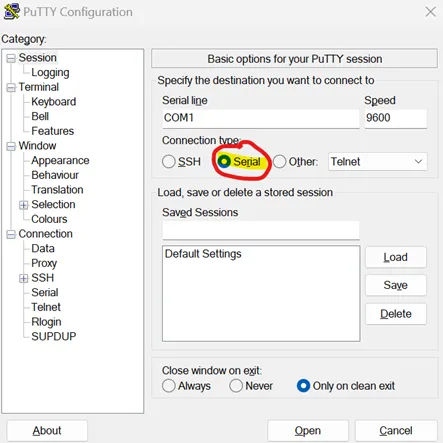Screen dimensions: 443x443
Task: Click the Serial line COM1 field
Action: coord(261,118)
